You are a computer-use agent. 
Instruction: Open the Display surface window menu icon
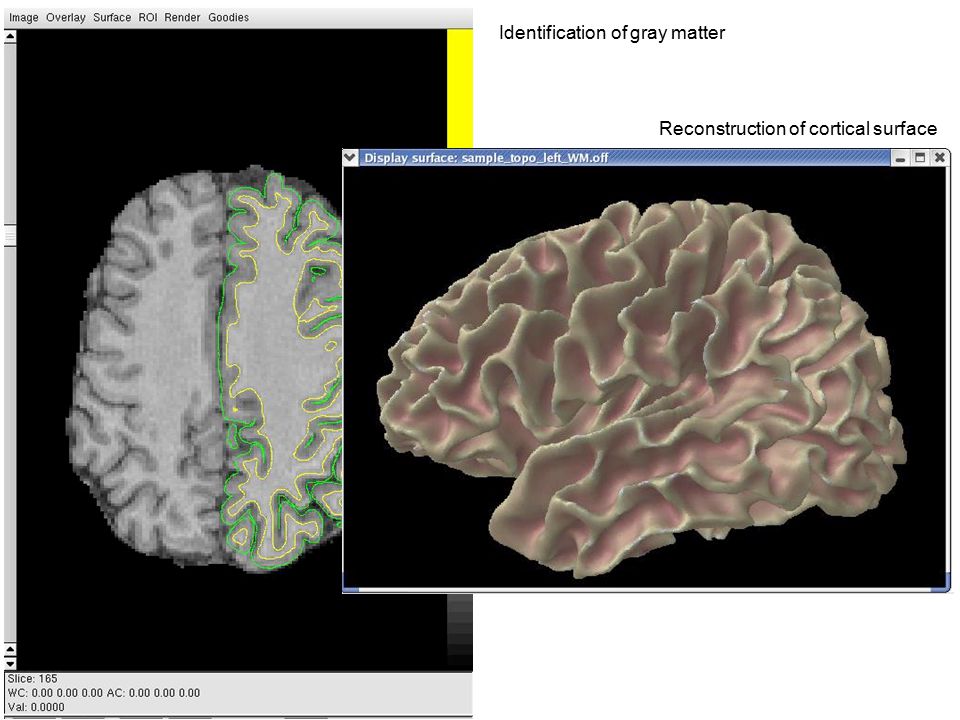coord(350,157)
